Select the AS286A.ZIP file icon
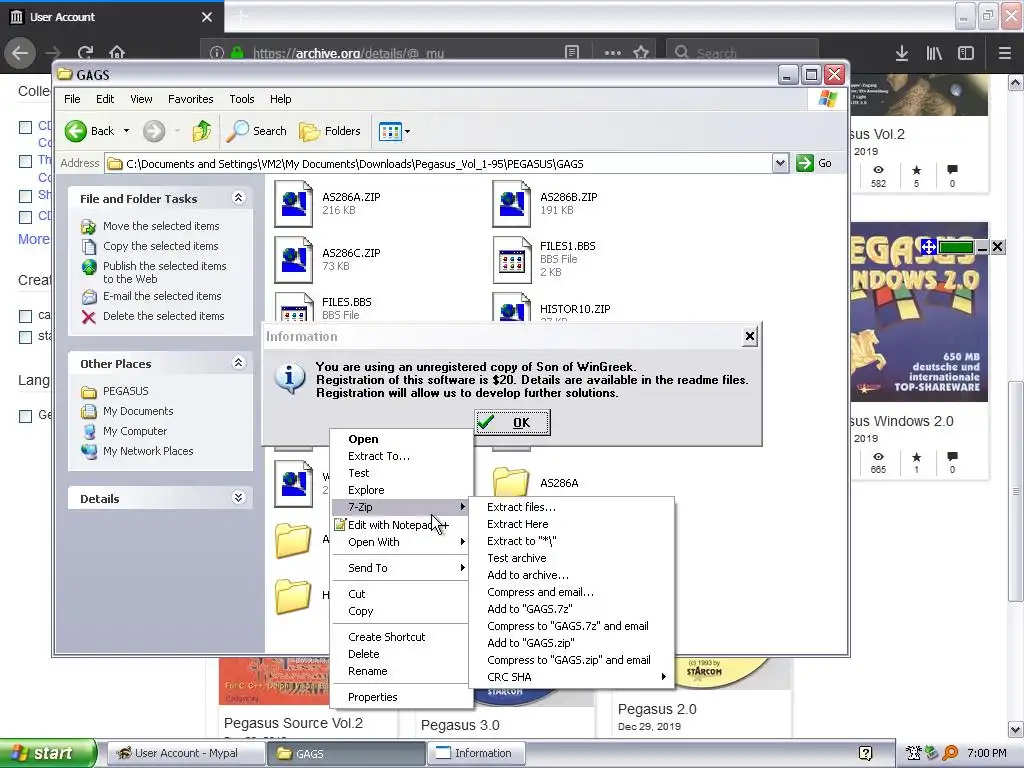1024x768 pixels. pyautogui.click(x=293, y=204)
